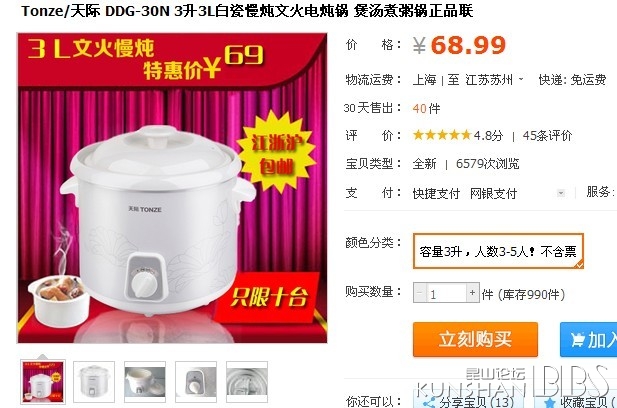Select the first red promo thumbnail

click(43, 382)
